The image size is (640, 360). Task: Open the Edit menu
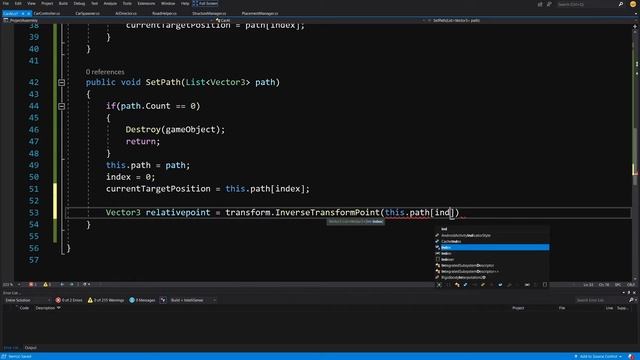pyautogui.click(x=18, y=3)
